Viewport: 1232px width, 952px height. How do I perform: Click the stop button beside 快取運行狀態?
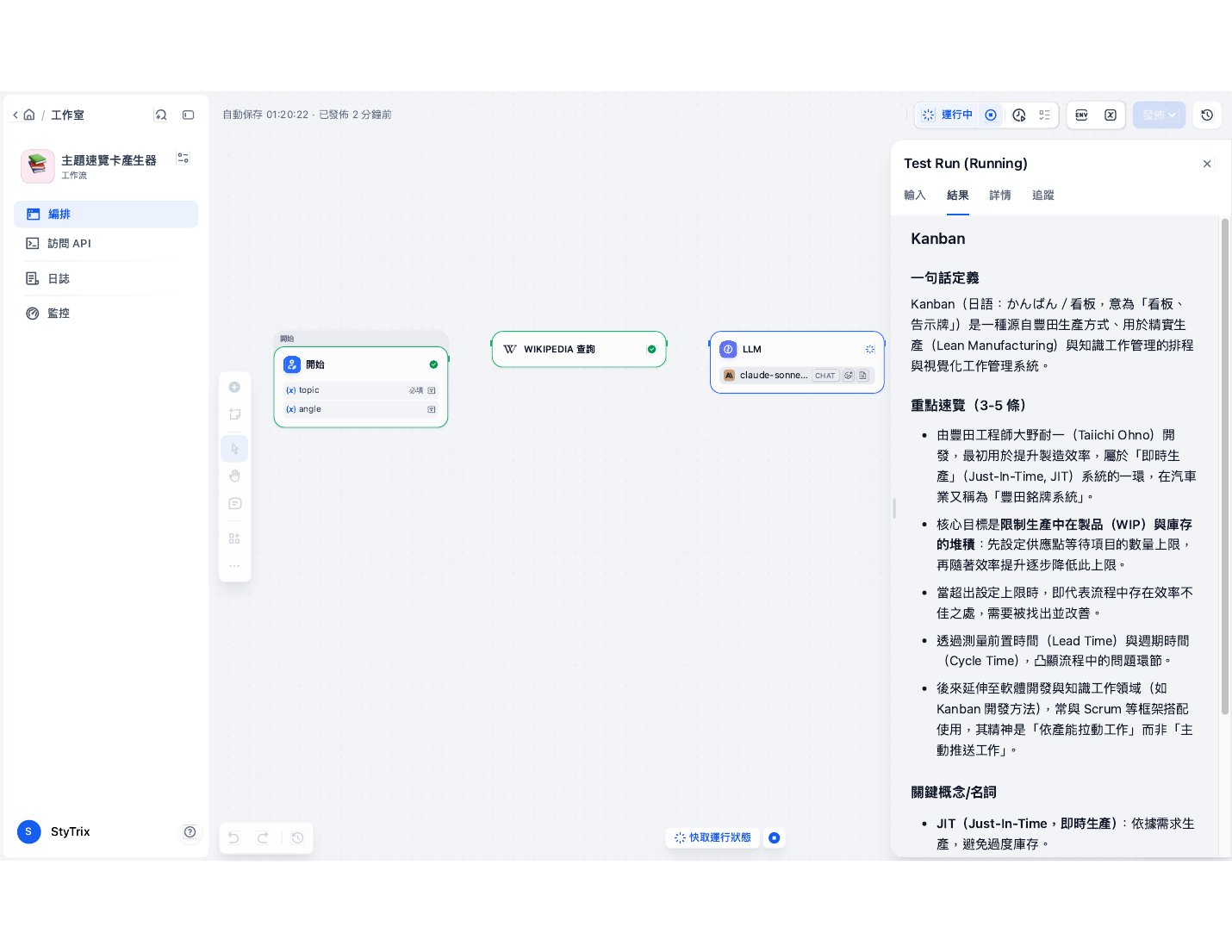point(775,837)
